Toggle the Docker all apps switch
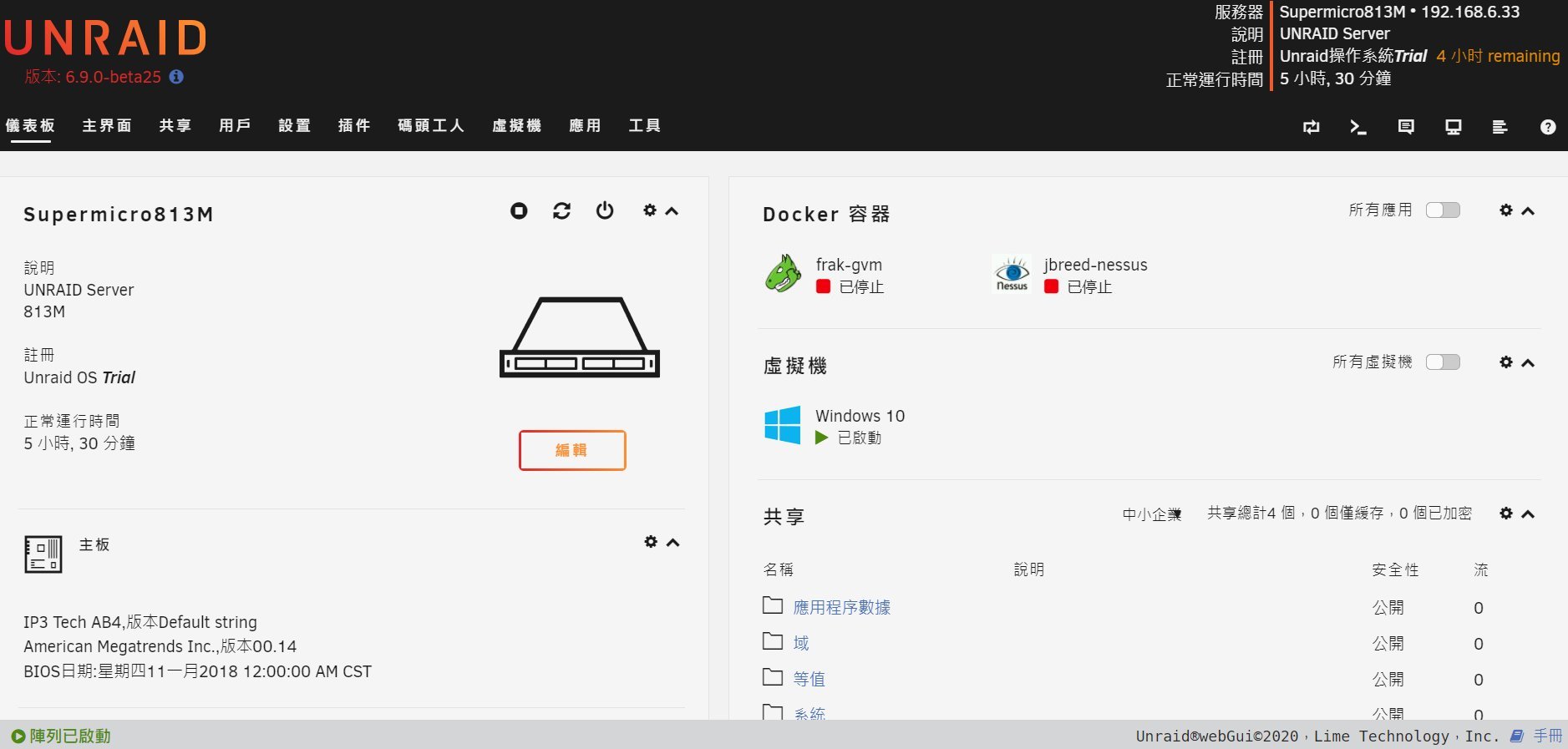This screenshot has width=1568, height=749. 1443,210
